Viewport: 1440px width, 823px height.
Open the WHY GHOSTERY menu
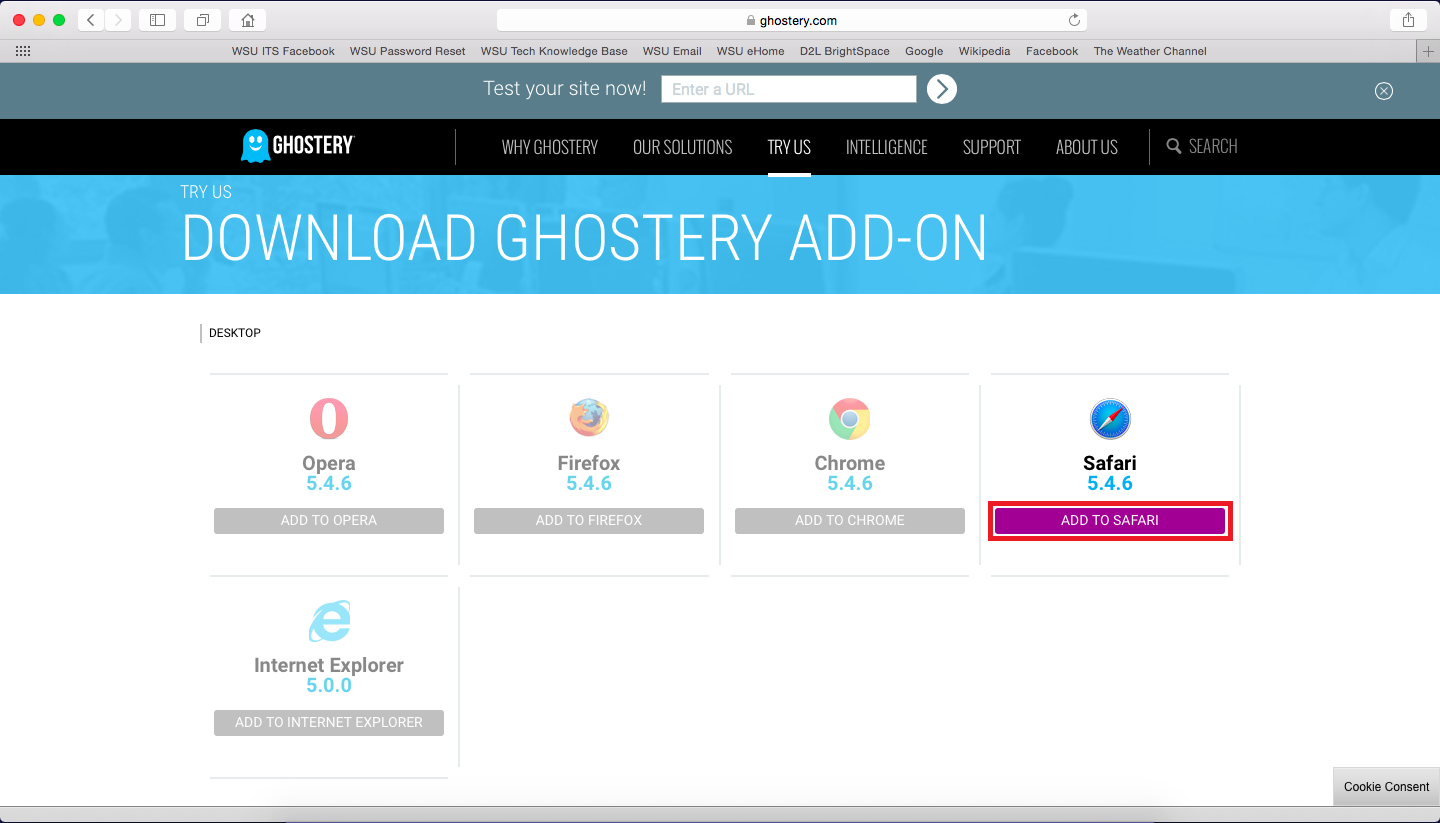[549, 147]
